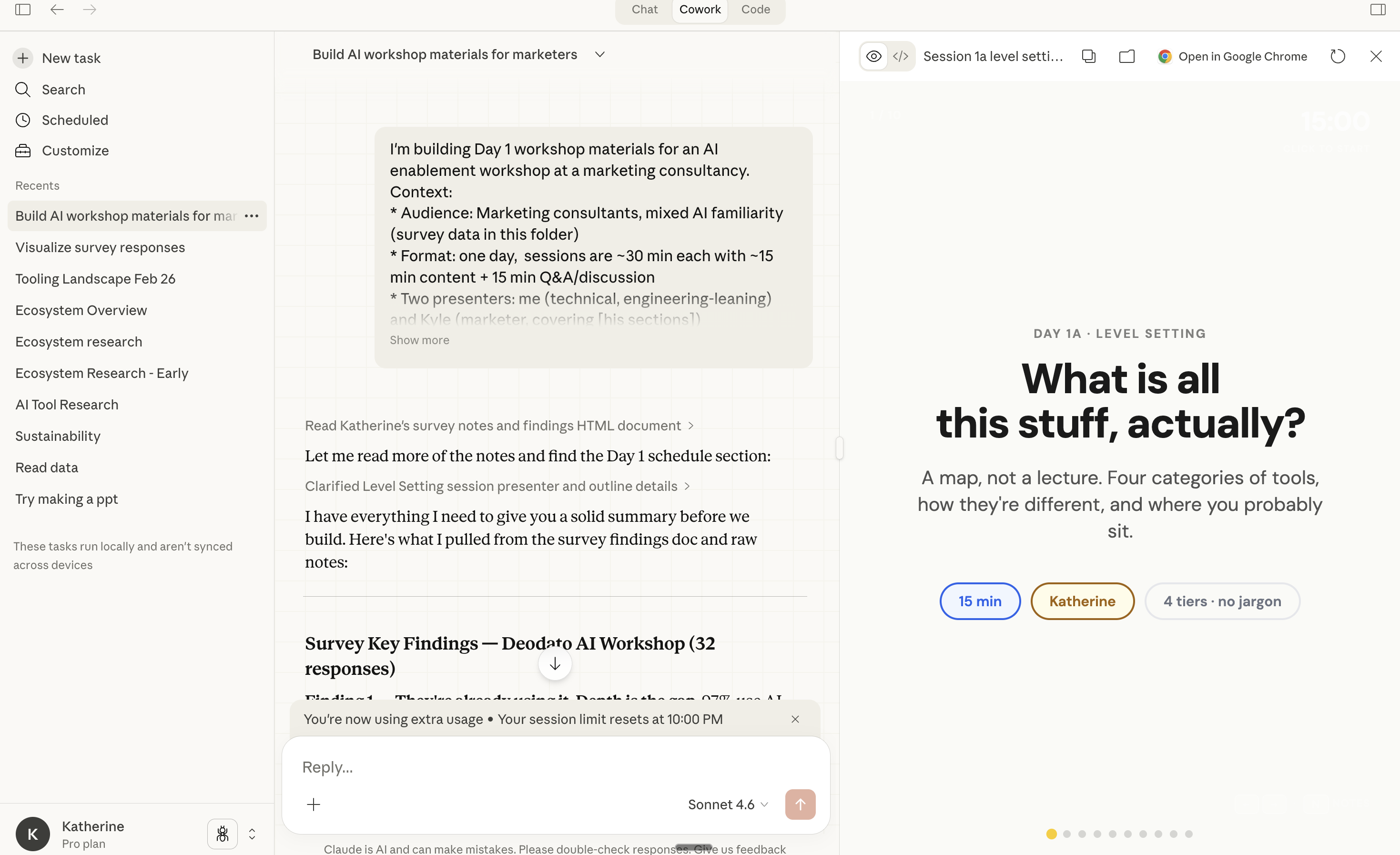Click the back navigation arrow

[57, 10]
